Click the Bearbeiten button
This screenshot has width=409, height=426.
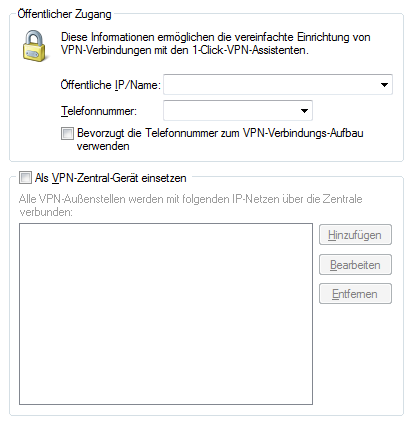click(355, 265)
